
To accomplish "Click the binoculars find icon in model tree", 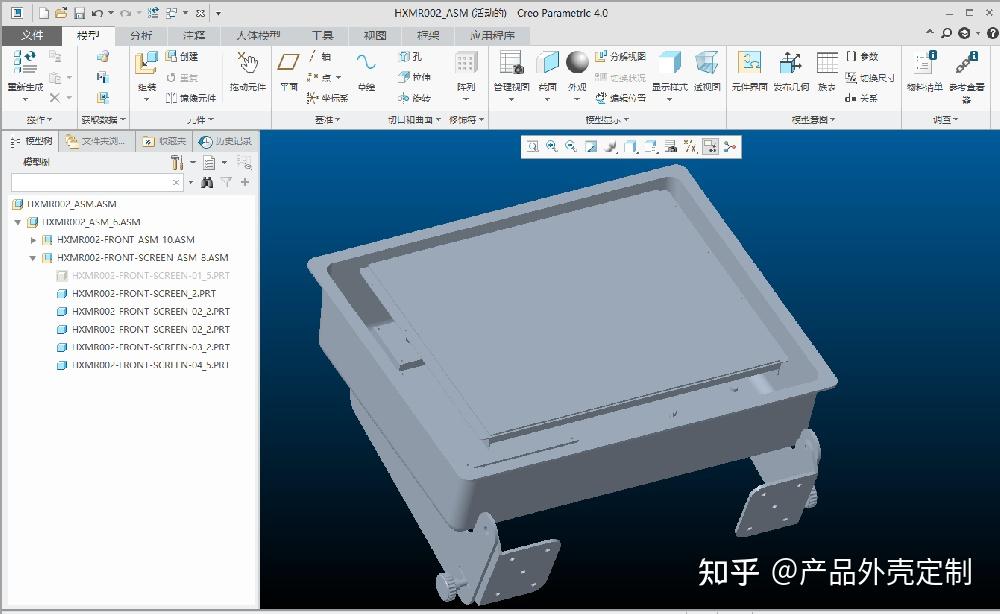I will point(207,182).
